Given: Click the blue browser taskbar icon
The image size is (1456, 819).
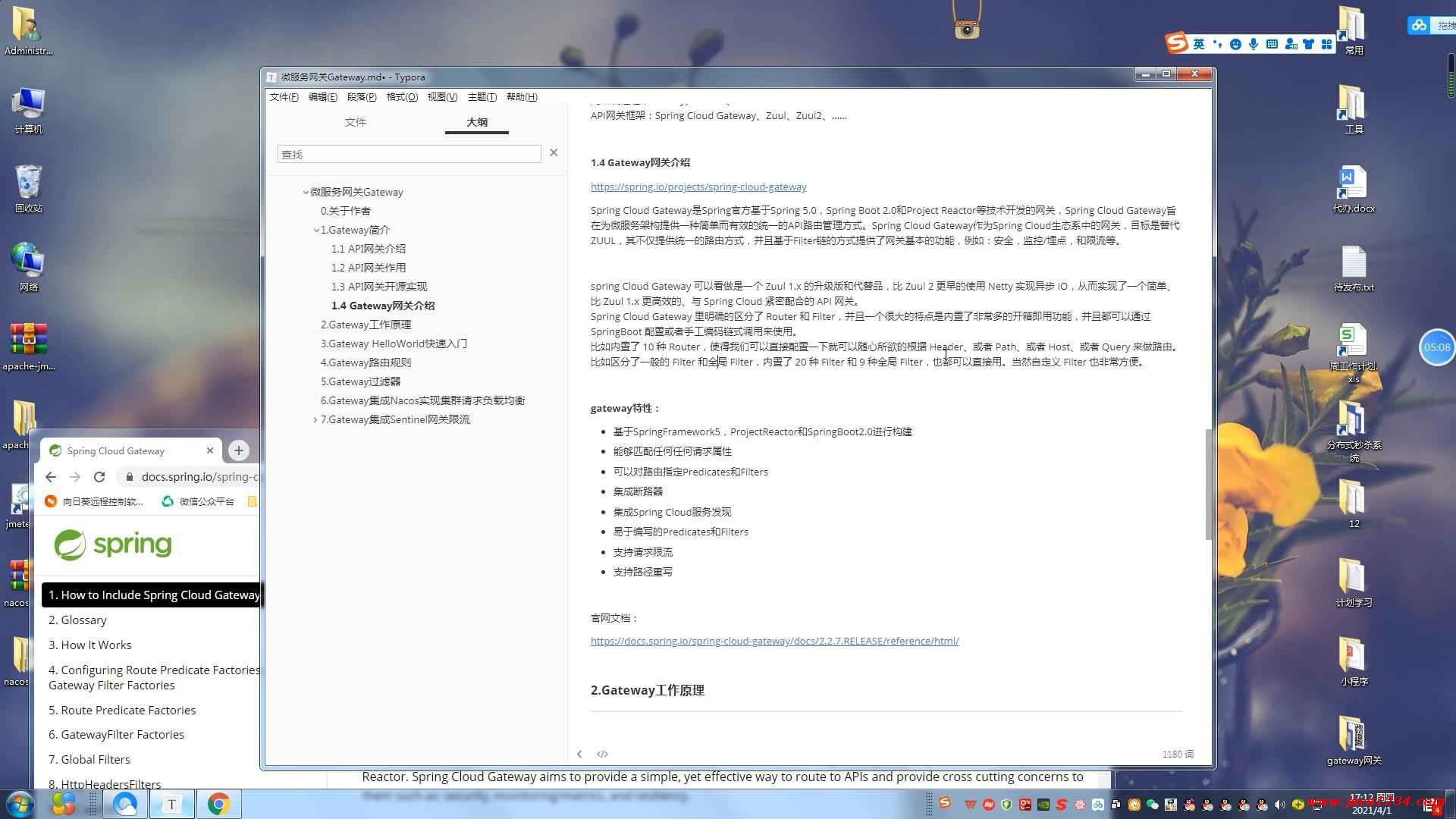Looking at the screenshot, I should [x=125, y=804].
